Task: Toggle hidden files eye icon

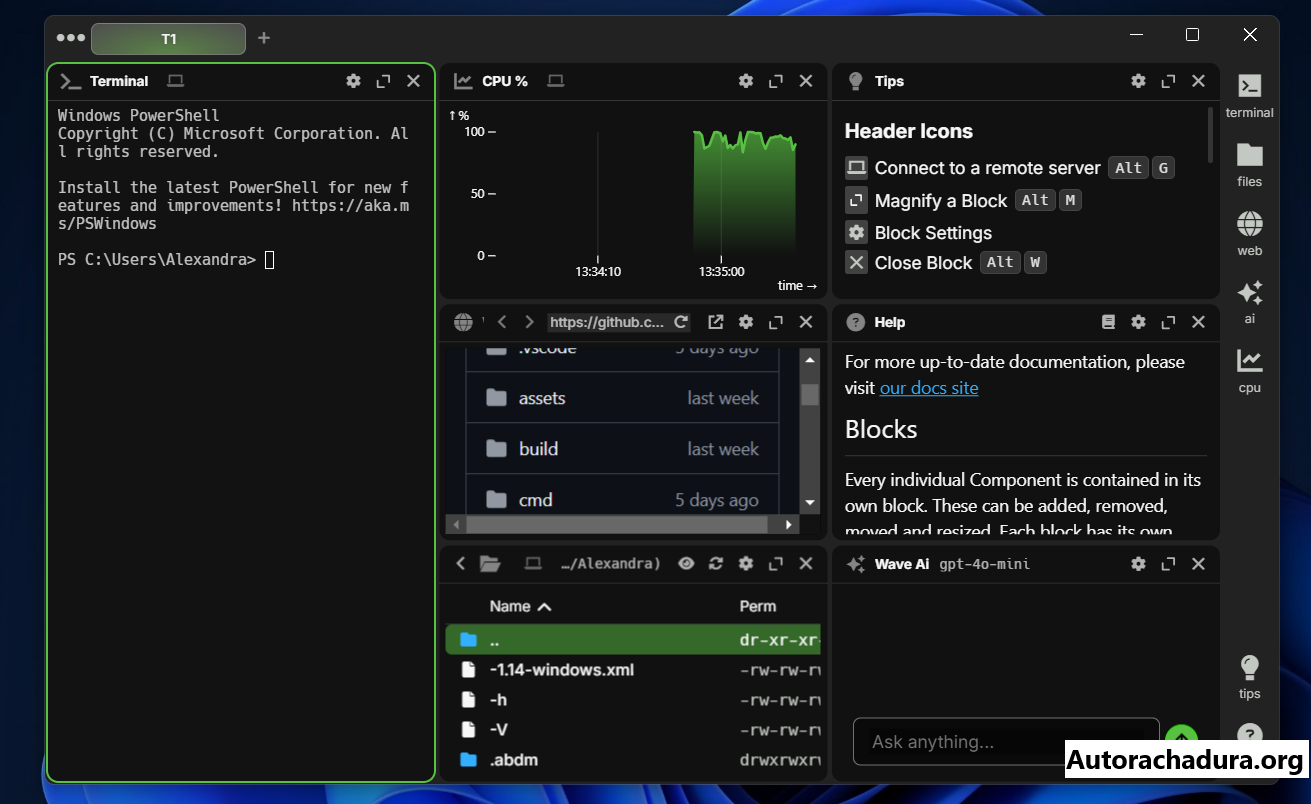Action: pos(686,564)
